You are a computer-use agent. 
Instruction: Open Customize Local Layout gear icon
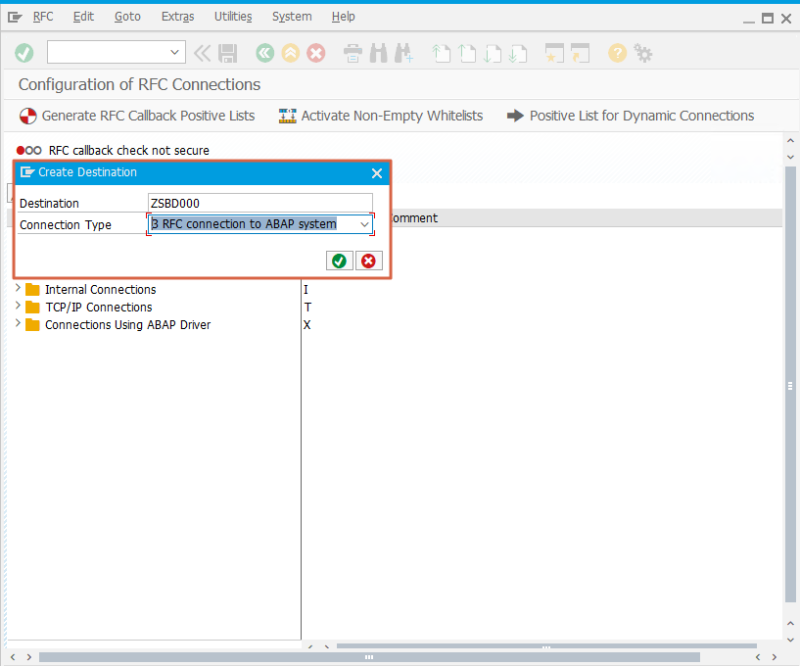click(x=642, y=53)
